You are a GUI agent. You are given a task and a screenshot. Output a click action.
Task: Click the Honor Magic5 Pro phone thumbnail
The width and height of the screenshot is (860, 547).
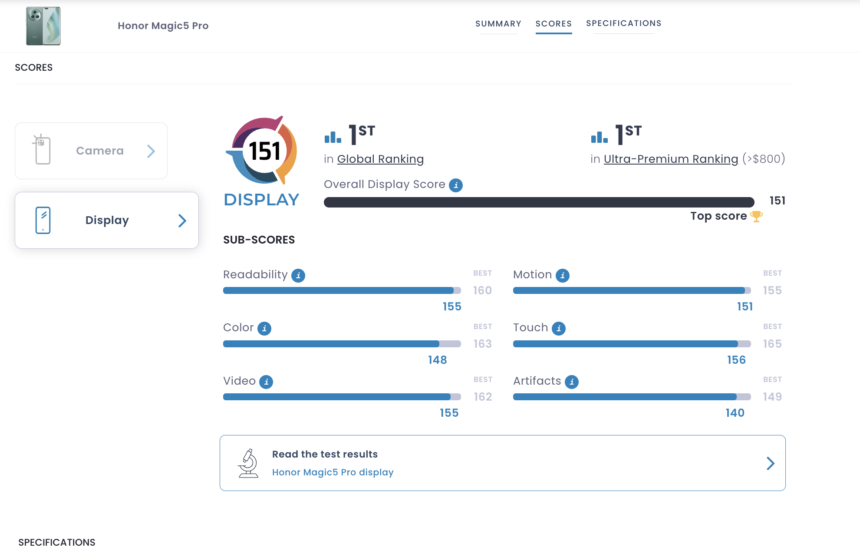43,26
